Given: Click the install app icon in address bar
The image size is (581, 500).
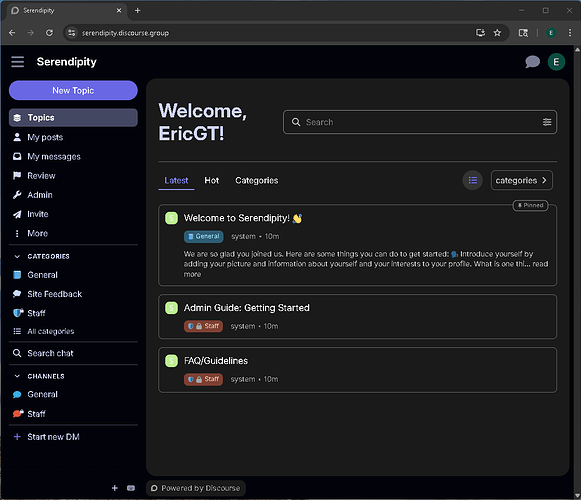Looking at the screenshot, I should [x=480, y=33].
